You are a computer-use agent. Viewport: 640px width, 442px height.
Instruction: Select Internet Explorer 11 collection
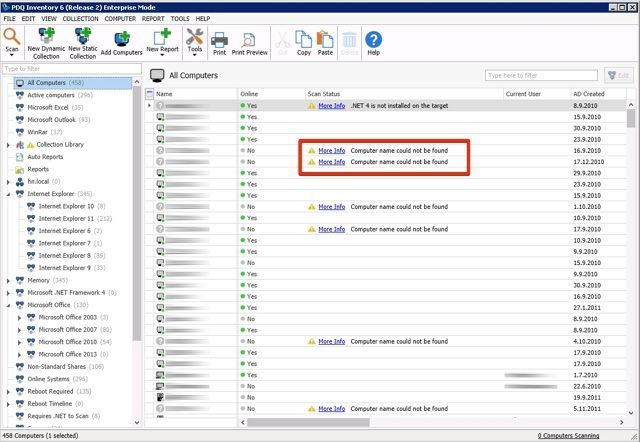pos(66,218)
